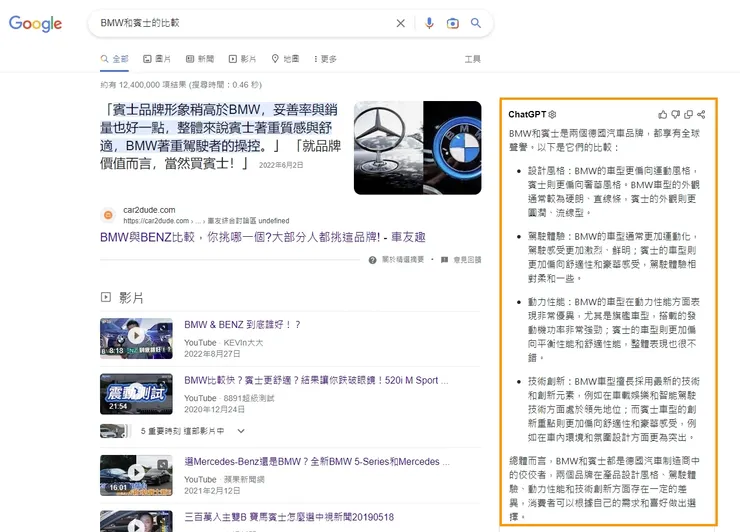Click the 意見回饋 feedback link
Viewport: 740px width, 532px height.
(467, 260)
